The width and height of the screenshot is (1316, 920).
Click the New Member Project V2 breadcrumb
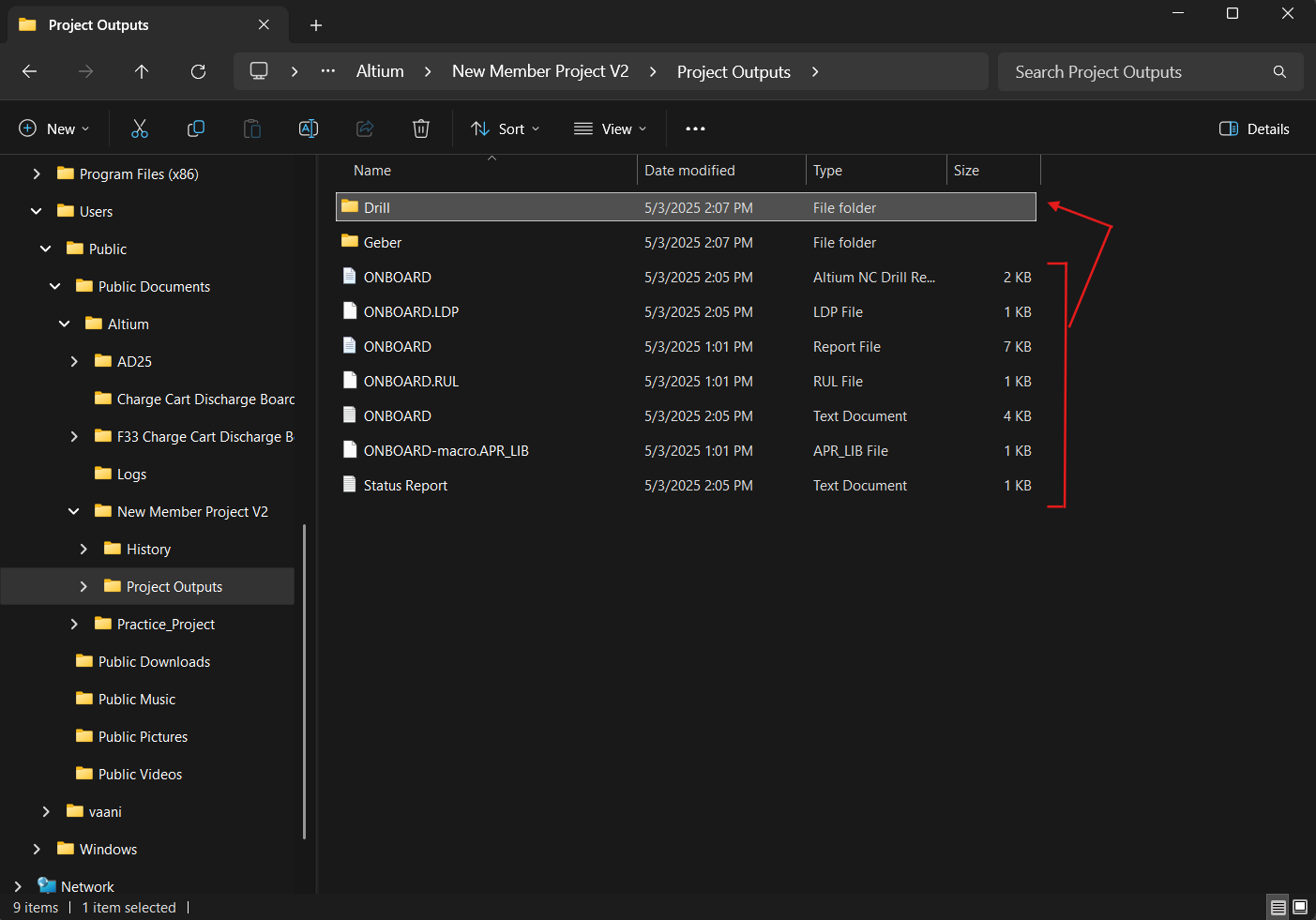click(540, 71)
